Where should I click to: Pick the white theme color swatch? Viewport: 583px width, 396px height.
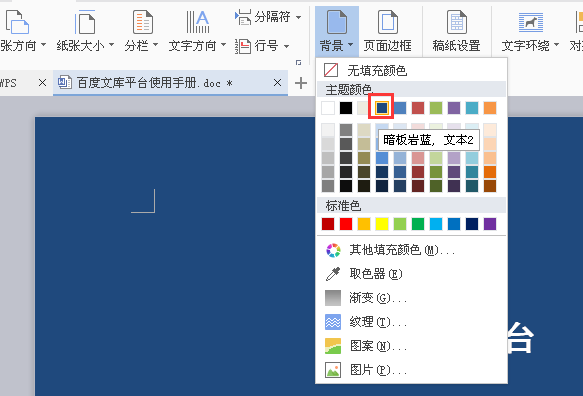pyautogui.click(x=328, y=108)
